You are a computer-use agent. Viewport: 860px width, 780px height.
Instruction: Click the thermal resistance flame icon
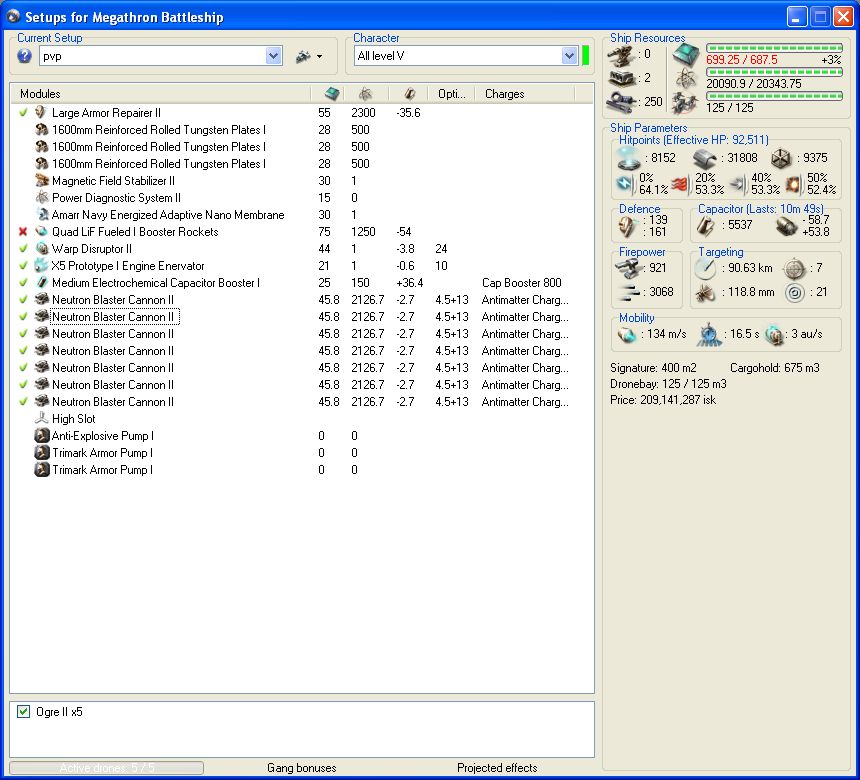click(679, 184)
